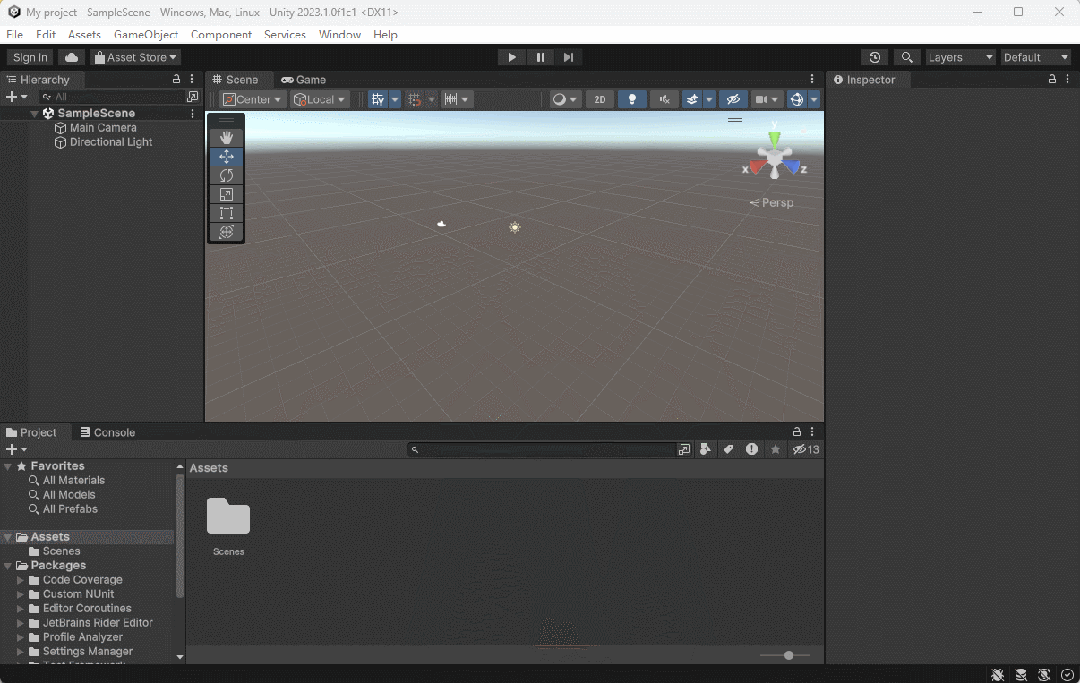1080x683 pixels.
Task: Expand the Code Coverage package
Action: click(21, 580)
